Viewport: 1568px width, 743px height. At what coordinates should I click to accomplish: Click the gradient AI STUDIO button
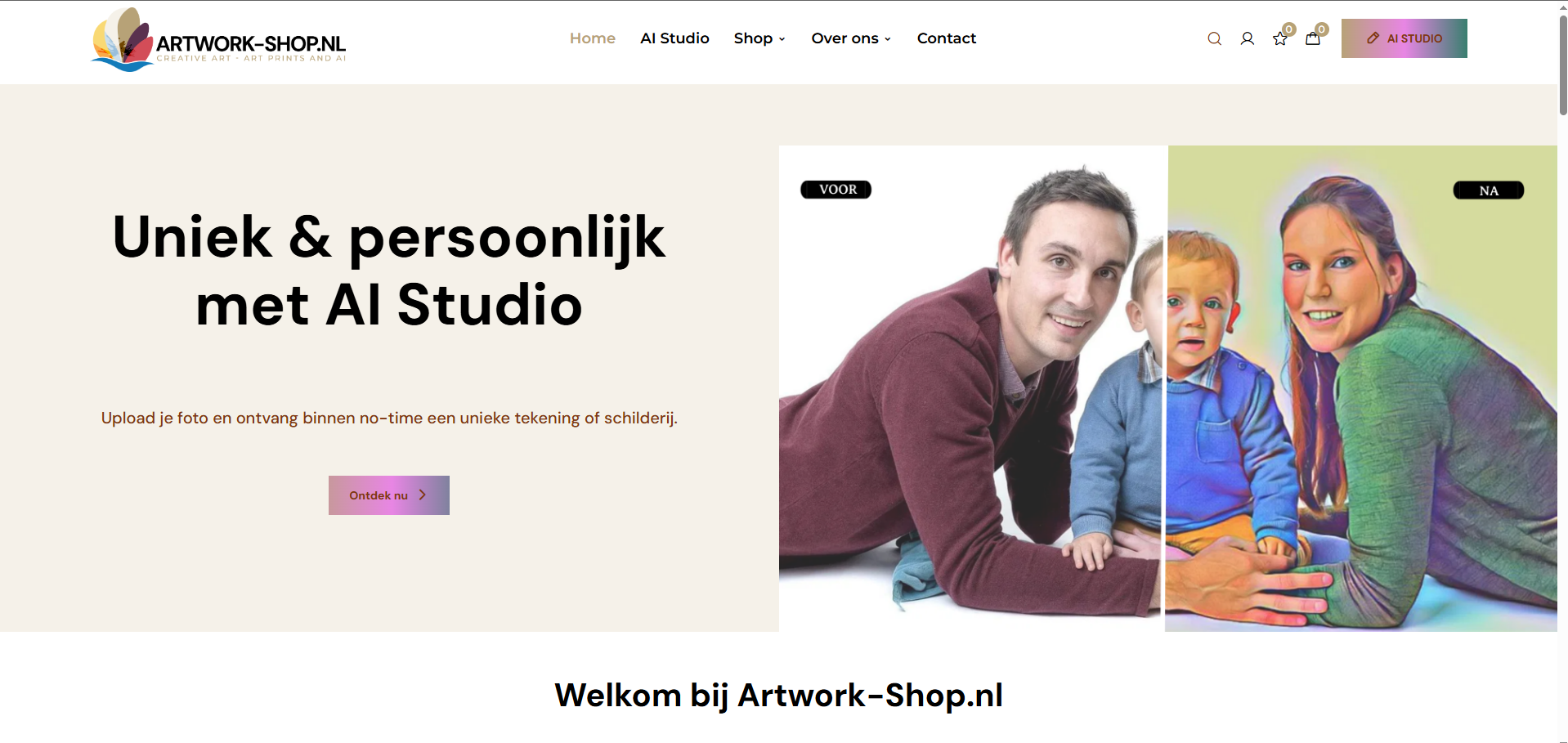(x=1404, y=38)
